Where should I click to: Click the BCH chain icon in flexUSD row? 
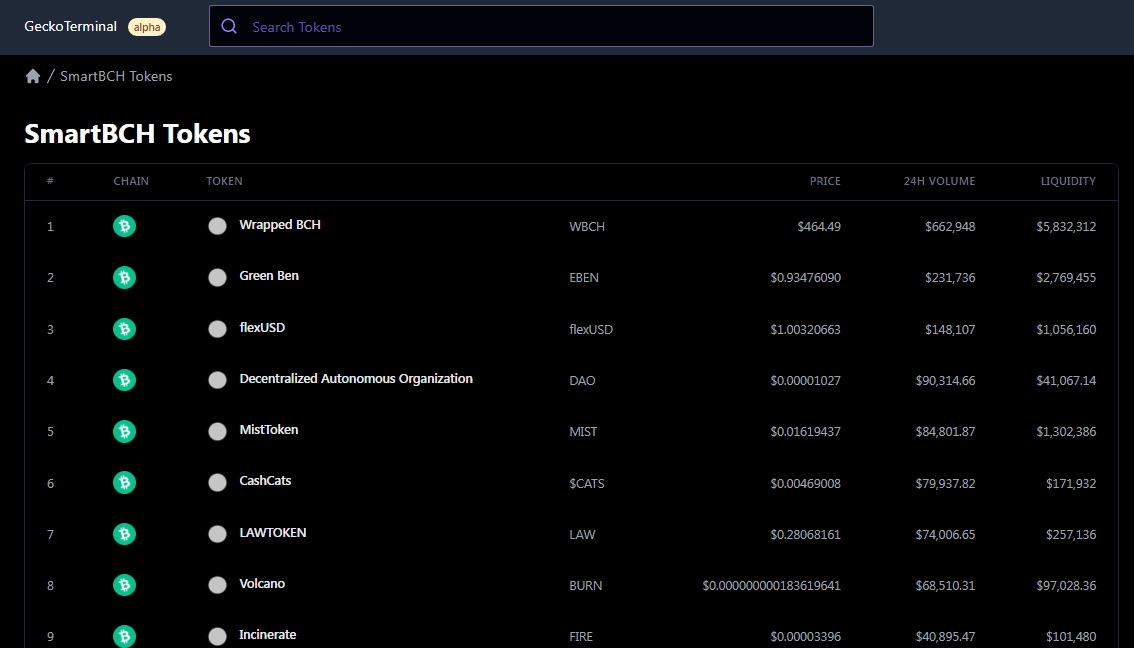[124, 329]
